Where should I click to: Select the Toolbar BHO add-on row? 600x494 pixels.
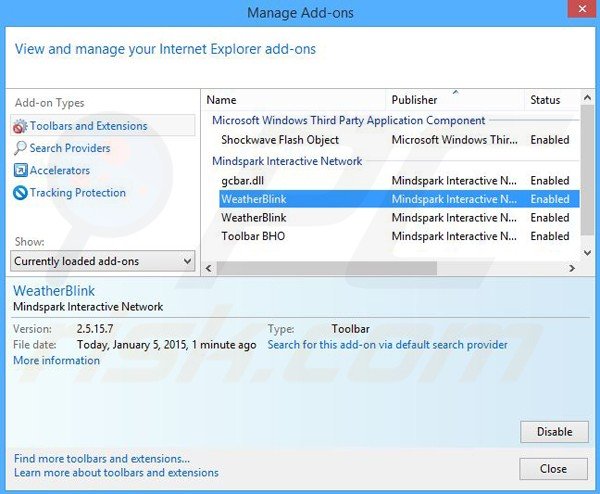pos(399,236)
